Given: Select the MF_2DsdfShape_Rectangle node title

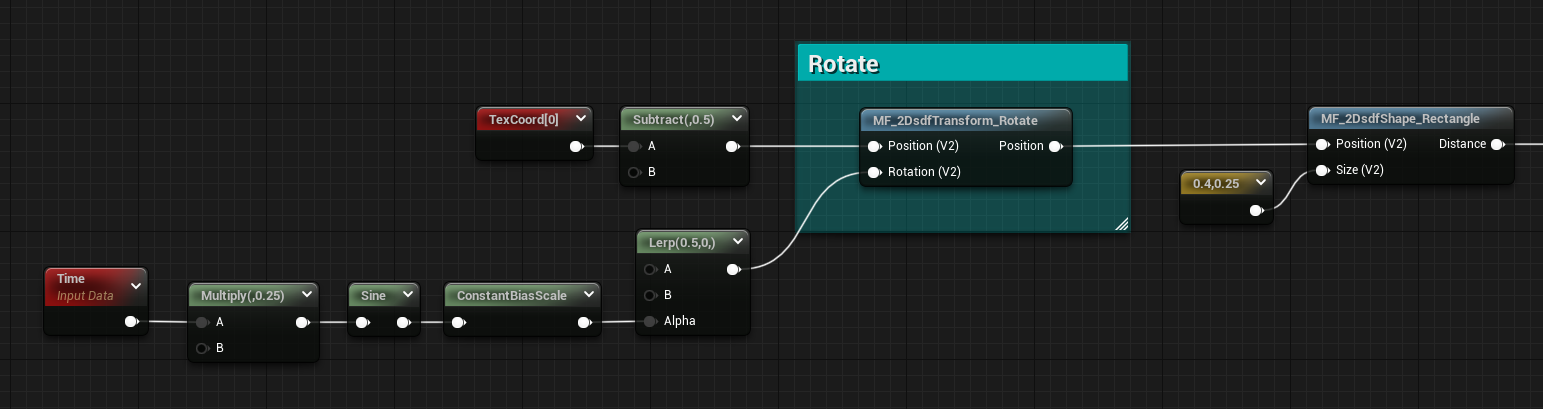Looking at the screenshot, I should click(1400, 118).
